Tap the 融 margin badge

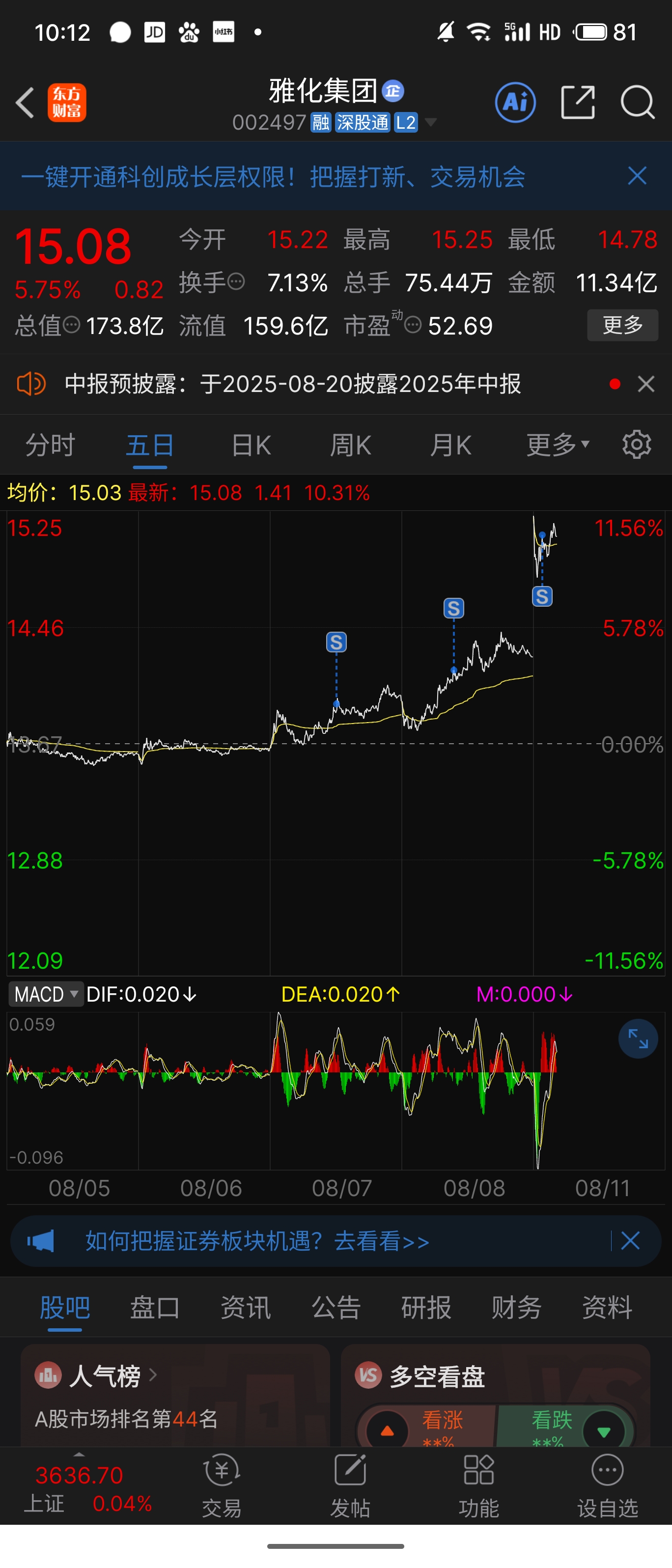321,122
